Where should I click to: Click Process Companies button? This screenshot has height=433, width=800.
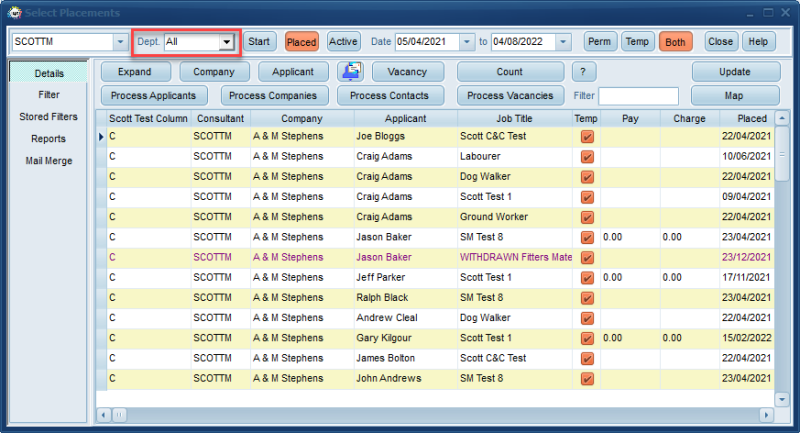click(x=274, y=95)
